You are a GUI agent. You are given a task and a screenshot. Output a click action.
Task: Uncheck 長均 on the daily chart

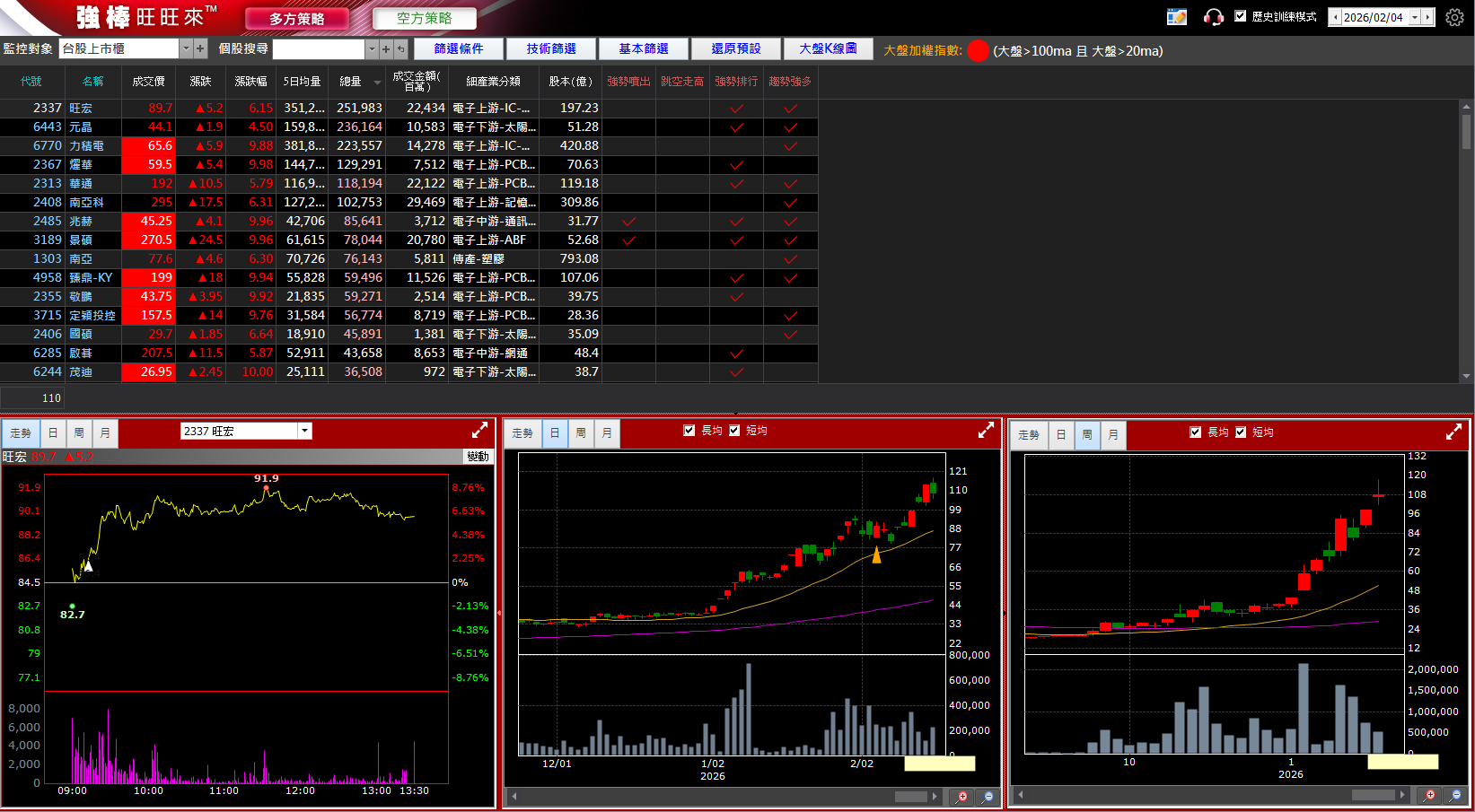click(689, 431)
